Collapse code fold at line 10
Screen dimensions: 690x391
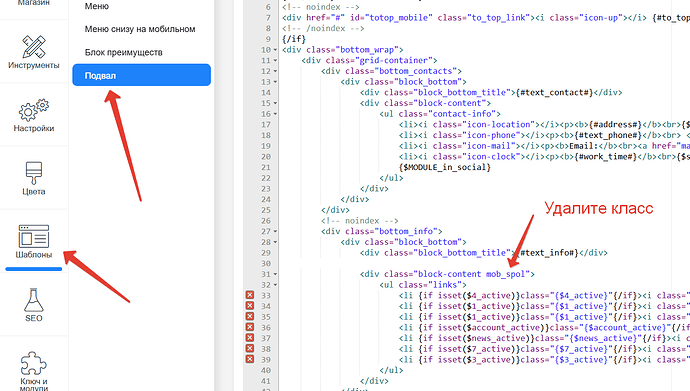(275, 50)
